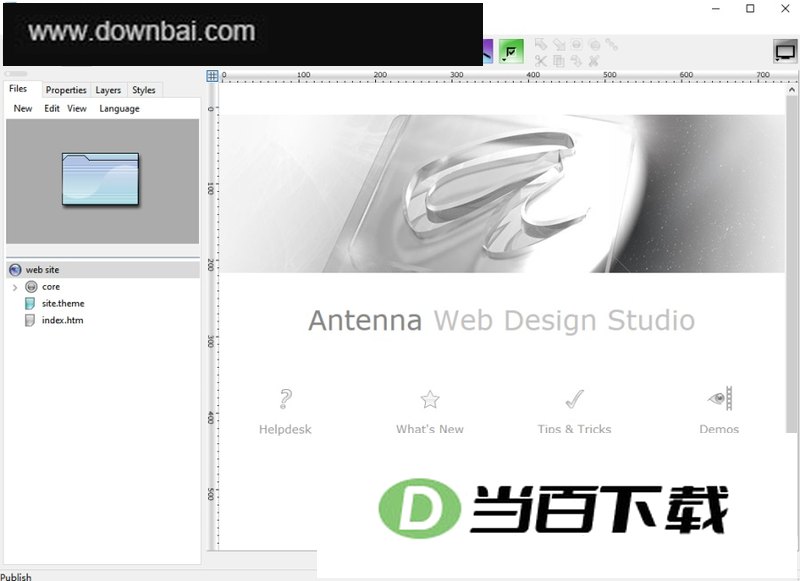Select the site.theme entry
The image size is (800, 581).
click(63, 304)
